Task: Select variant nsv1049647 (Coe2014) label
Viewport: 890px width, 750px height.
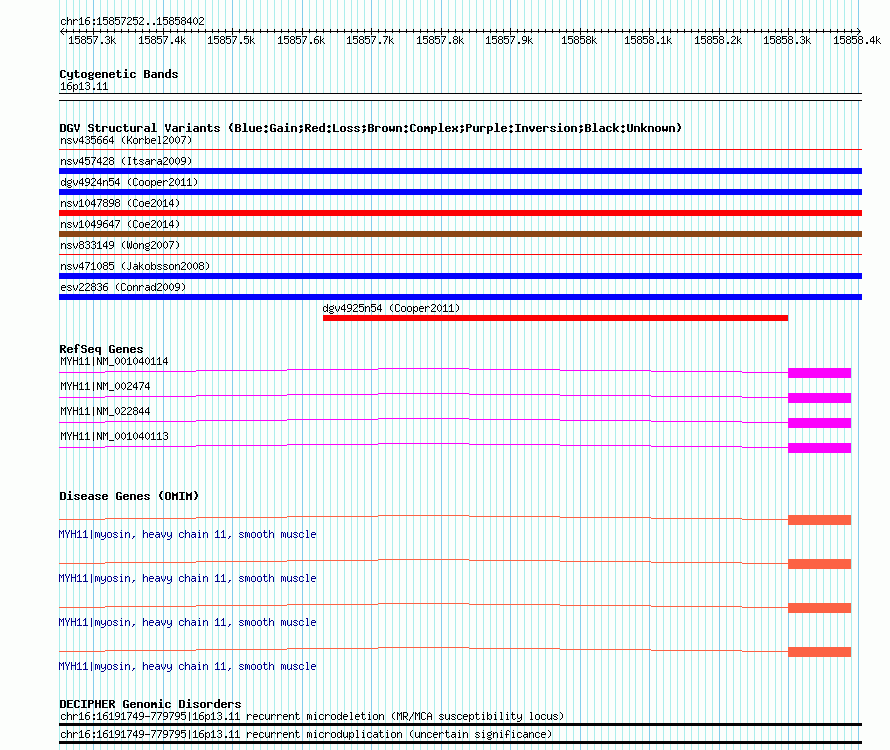Action: tap(120, 224)
